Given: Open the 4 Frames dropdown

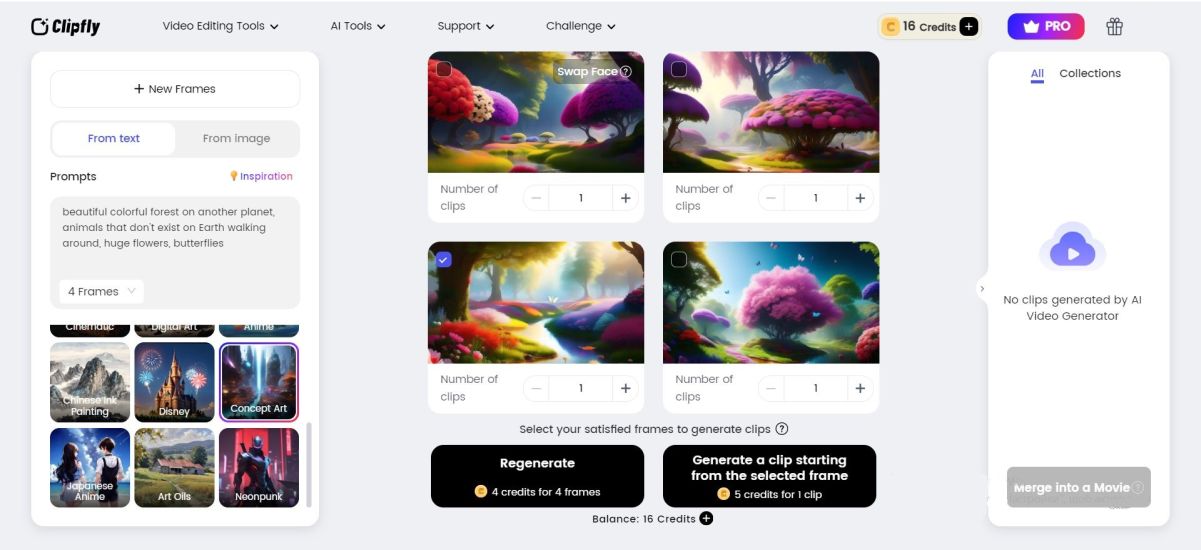Looking at the screenshot, I should click(101, 291).
